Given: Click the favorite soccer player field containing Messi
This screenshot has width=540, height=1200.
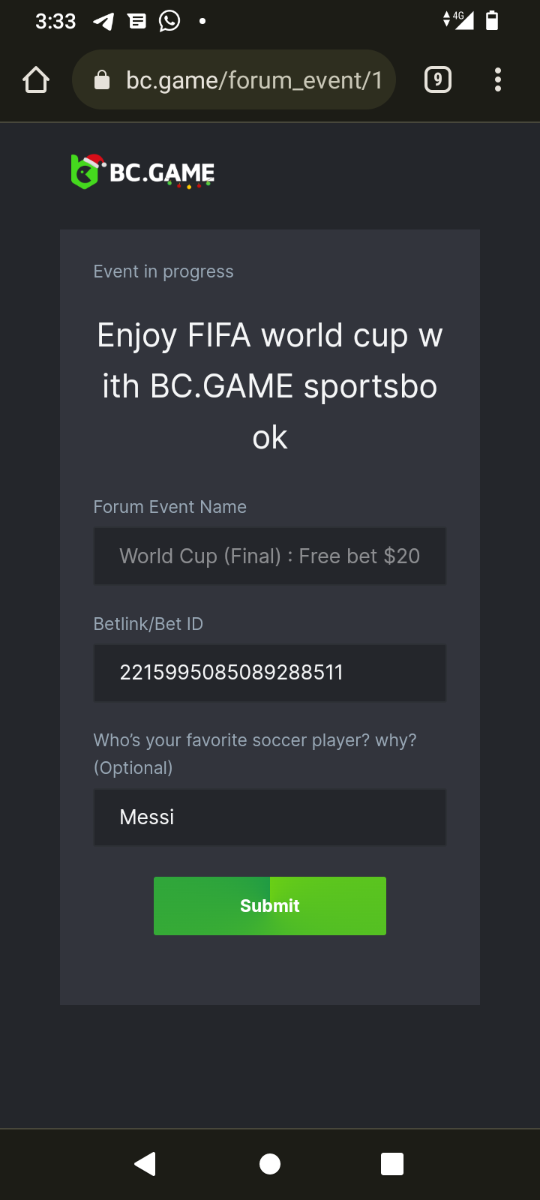Looking at the screenshot, I should tap(270, 817).
